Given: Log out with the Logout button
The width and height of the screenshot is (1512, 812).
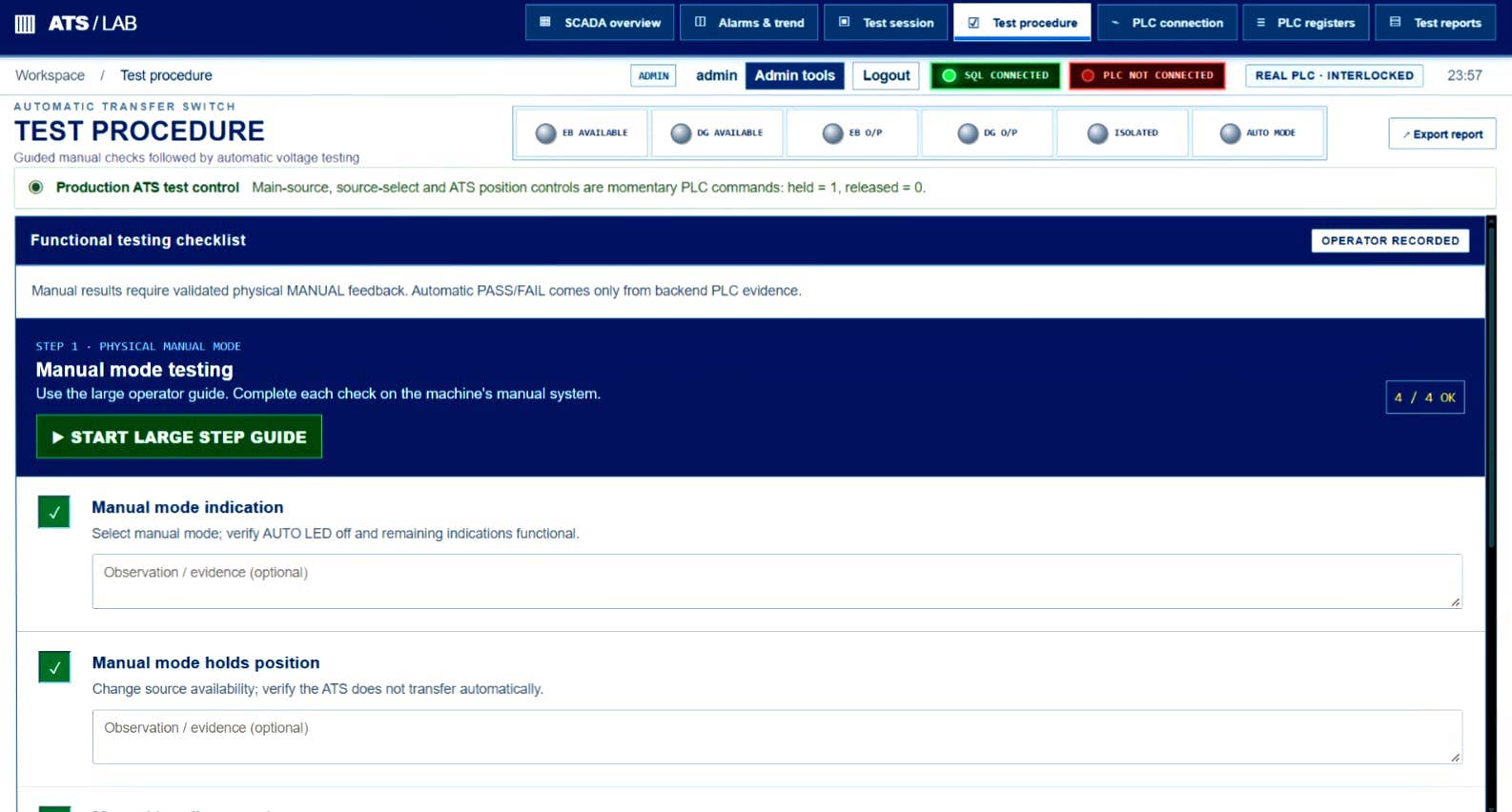Looking at the screenshot, I should point(887,75).
